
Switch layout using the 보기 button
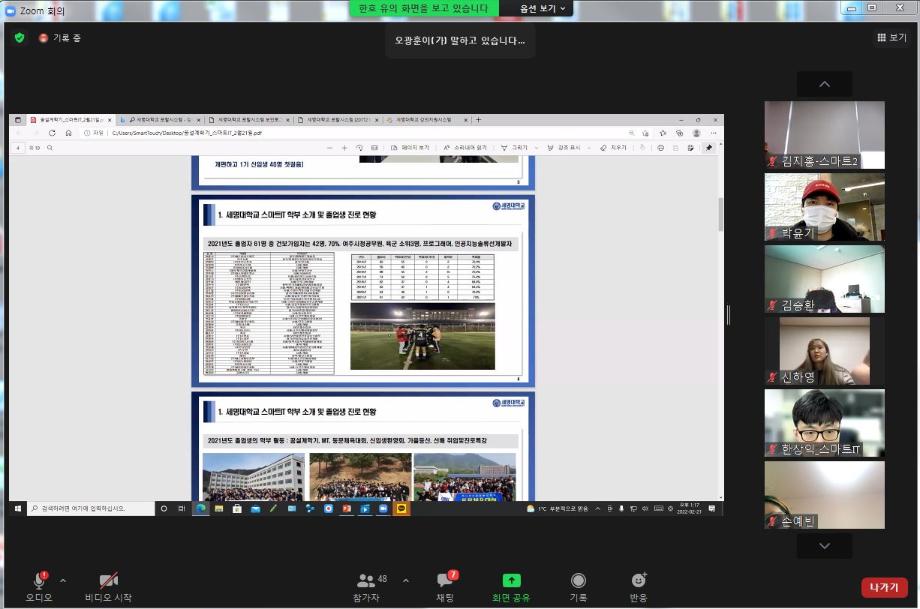point(891,37)
